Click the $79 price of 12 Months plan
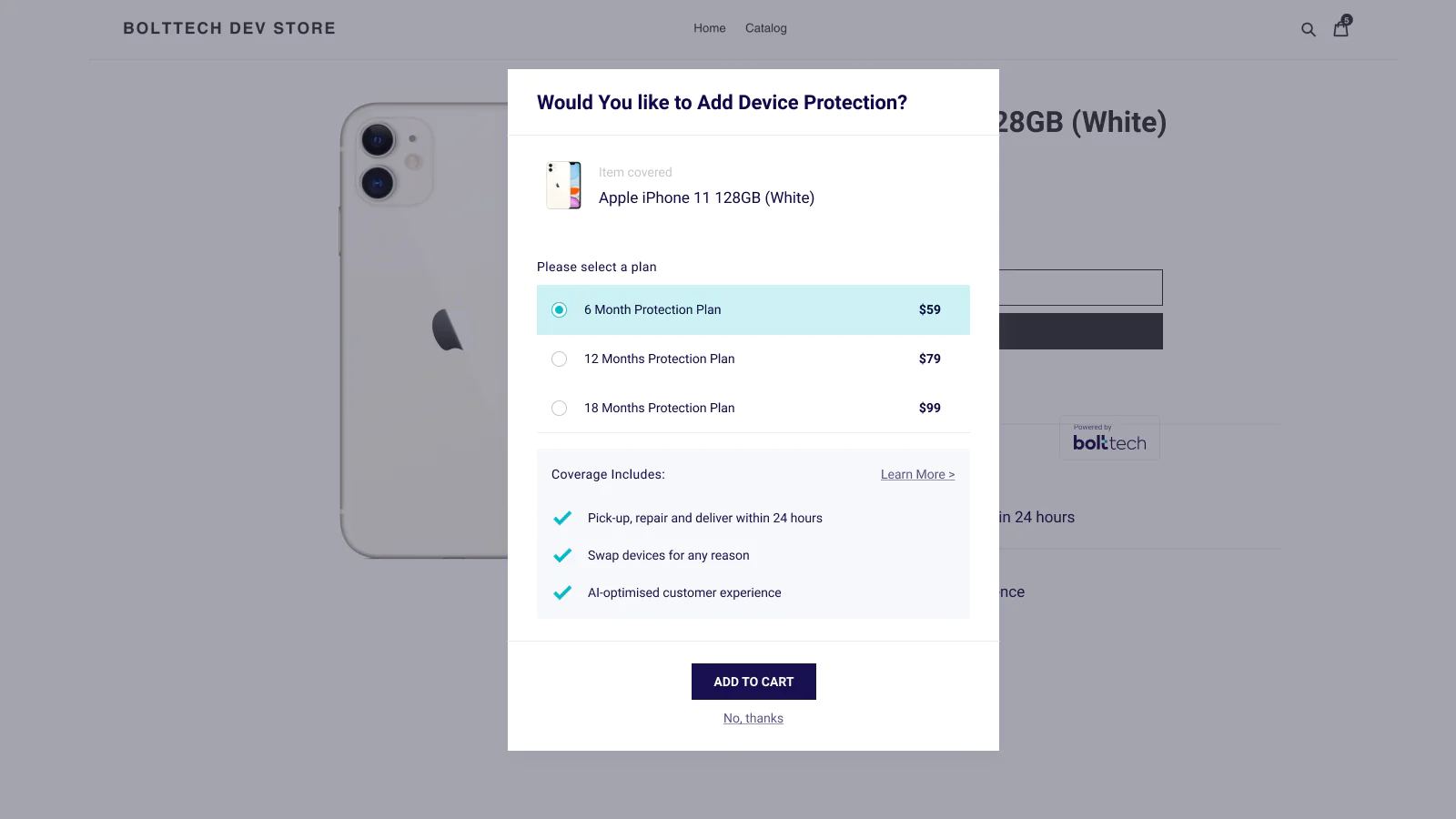This screenshot has height=819, width=1456. click(x=930, y=359)
